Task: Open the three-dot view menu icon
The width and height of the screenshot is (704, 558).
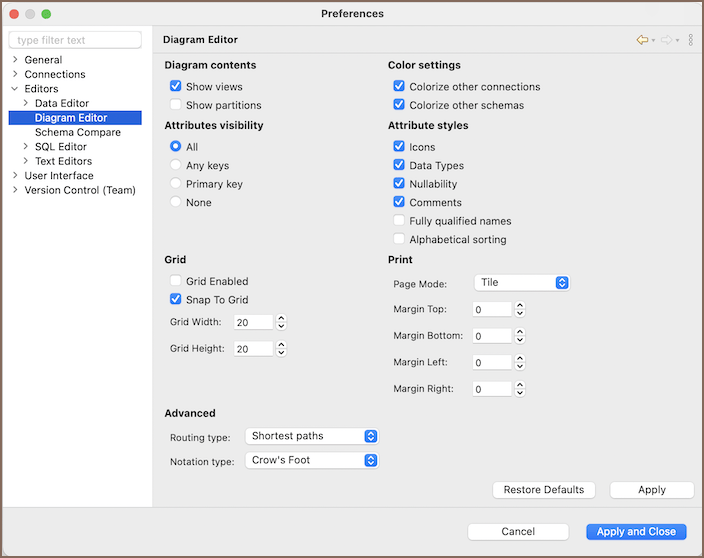Action: click(x=690, y=40)
